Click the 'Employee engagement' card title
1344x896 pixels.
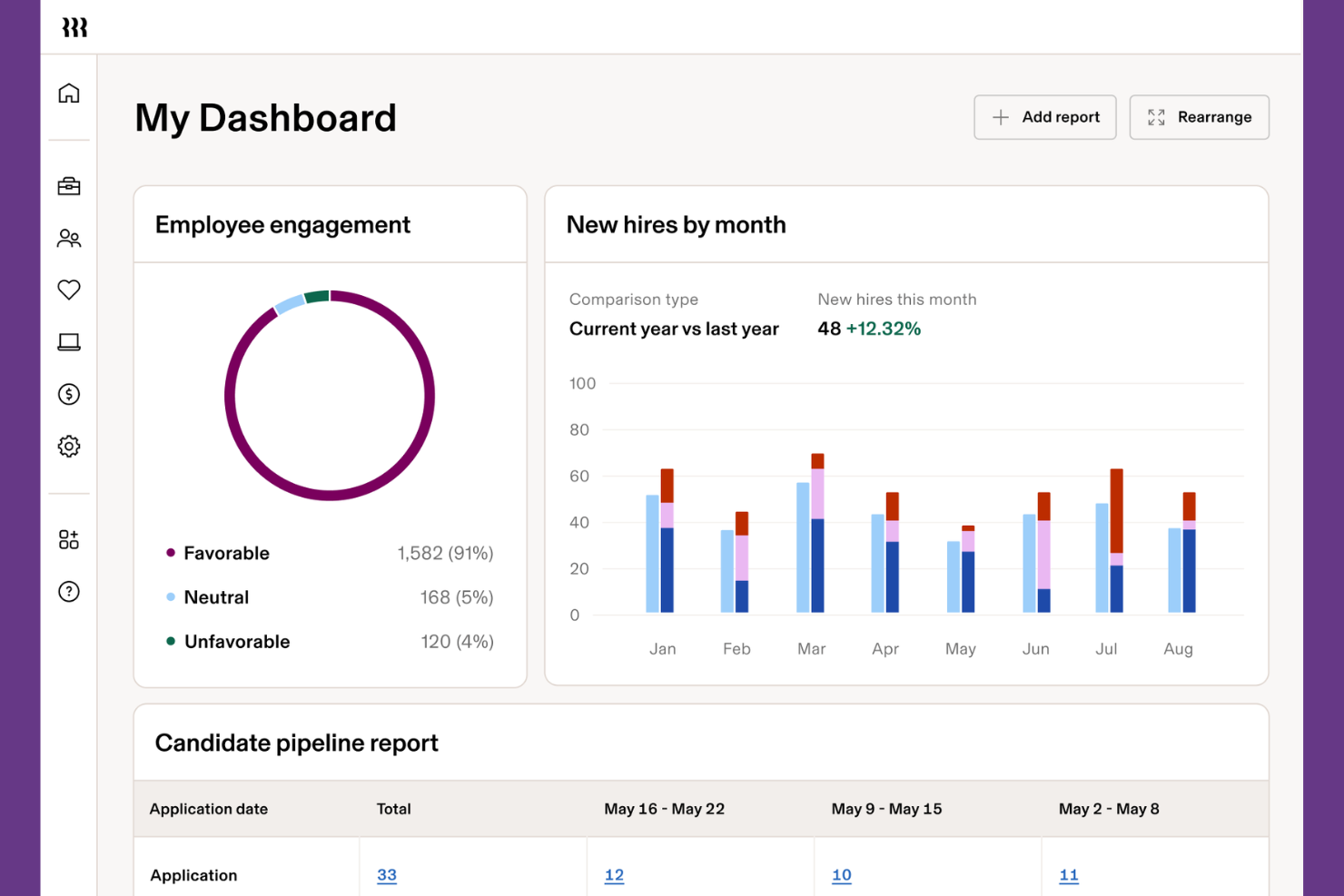point(282,224)
